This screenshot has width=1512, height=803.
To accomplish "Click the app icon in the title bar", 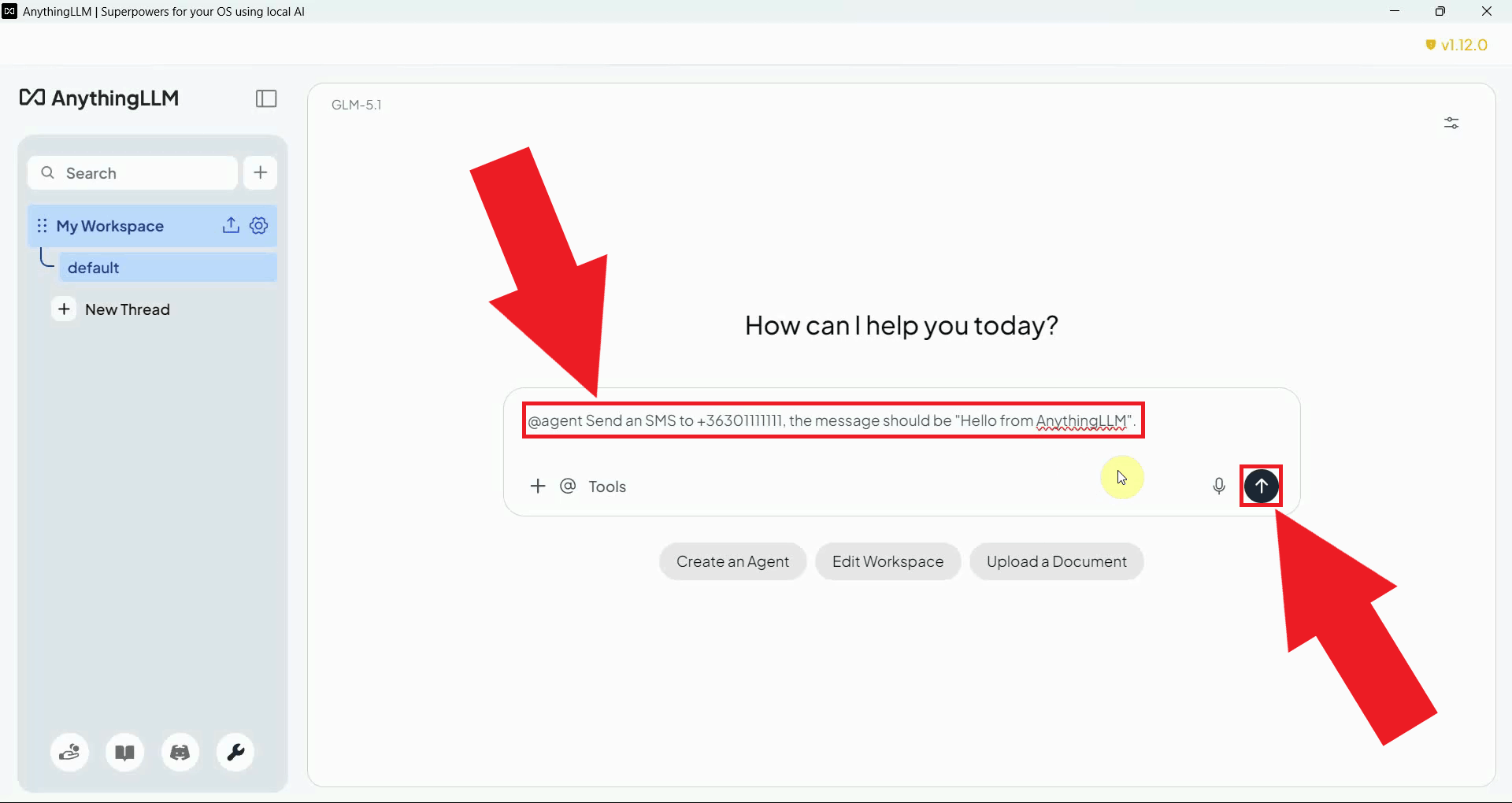I will pyautogui.click(x=9, y=11).
